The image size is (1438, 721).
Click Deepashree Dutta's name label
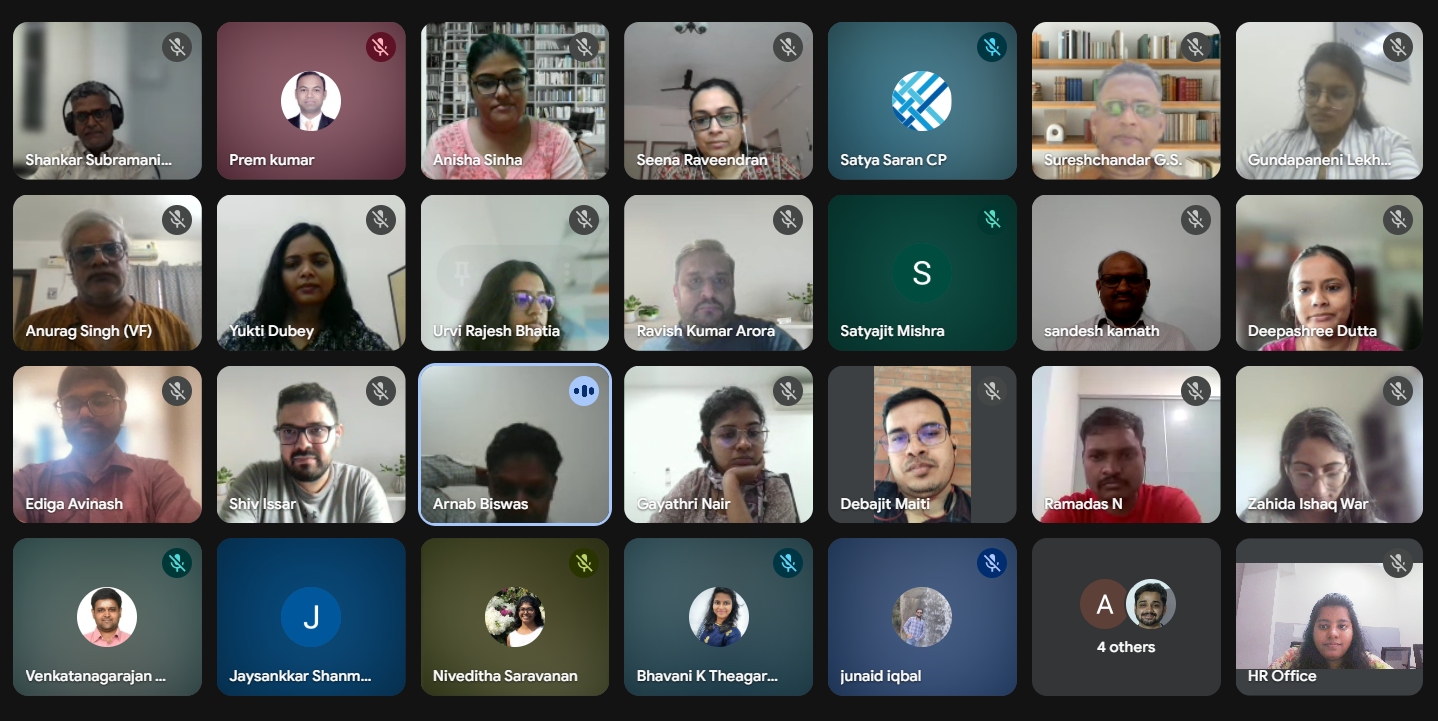(1312, 331)
